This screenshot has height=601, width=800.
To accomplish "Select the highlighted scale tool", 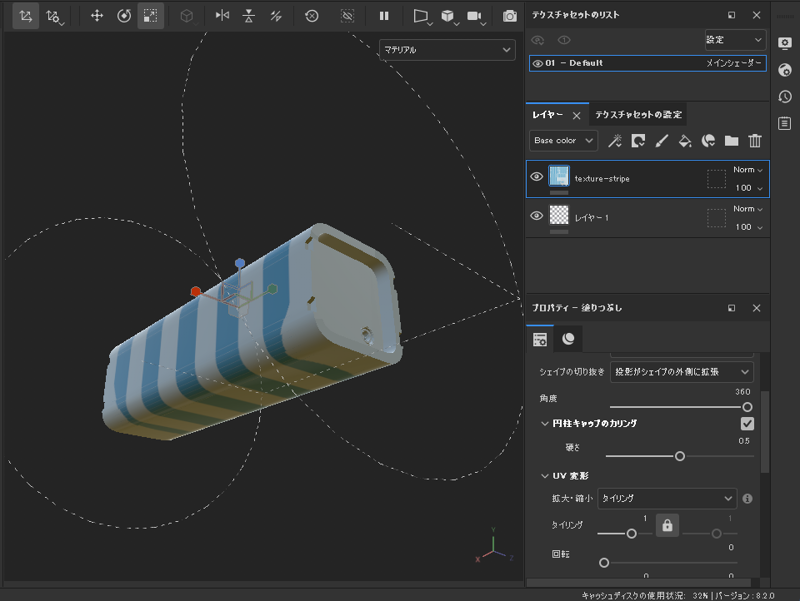I will tap(151, 16).
